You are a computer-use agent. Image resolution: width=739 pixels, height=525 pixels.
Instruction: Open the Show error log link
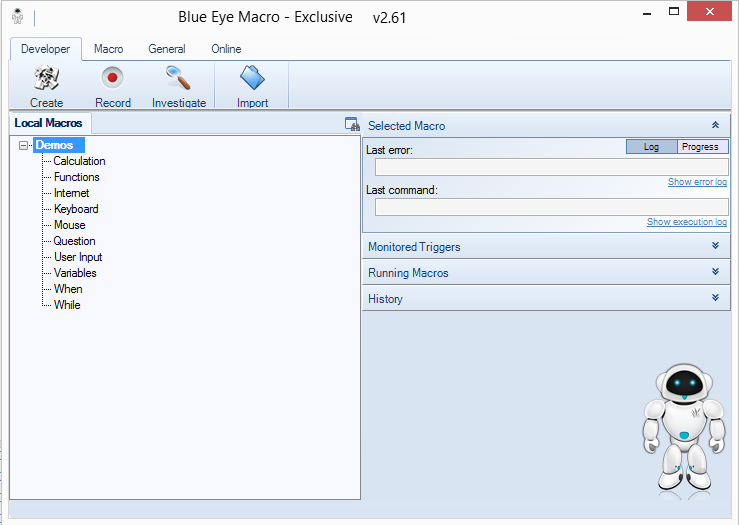(x=697, y=182)
